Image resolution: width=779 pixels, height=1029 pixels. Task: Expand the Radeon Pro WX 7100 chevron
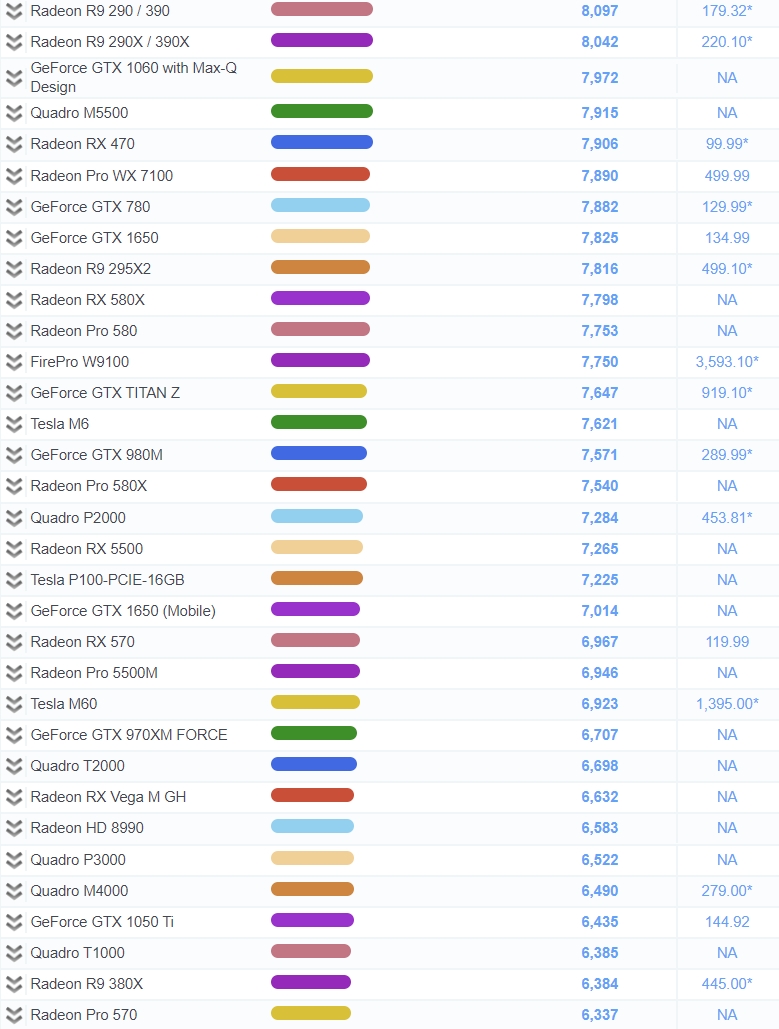click(x=14, y=176)
